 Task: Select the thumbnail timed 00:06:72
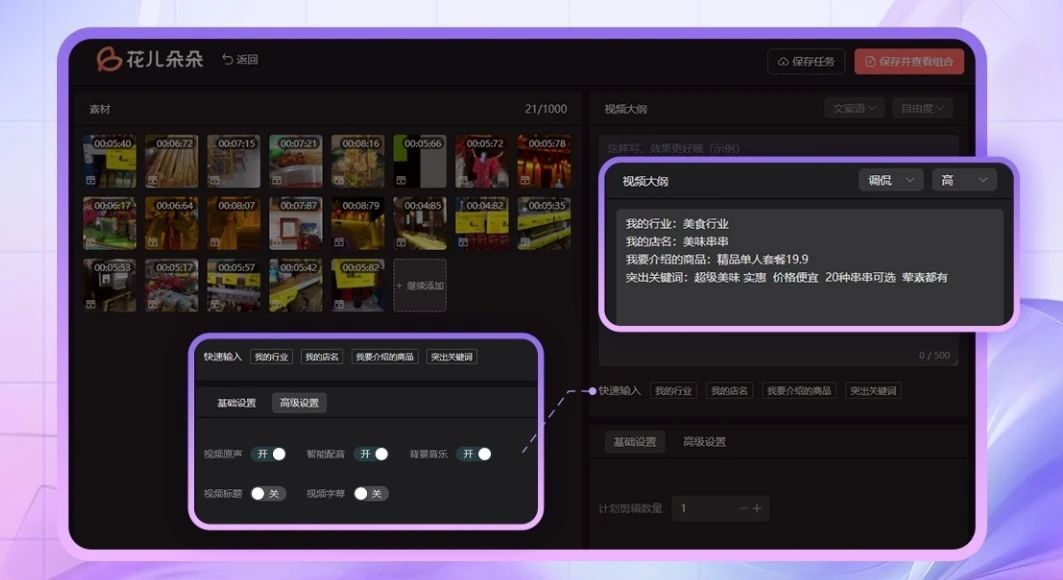click(172, 161)
